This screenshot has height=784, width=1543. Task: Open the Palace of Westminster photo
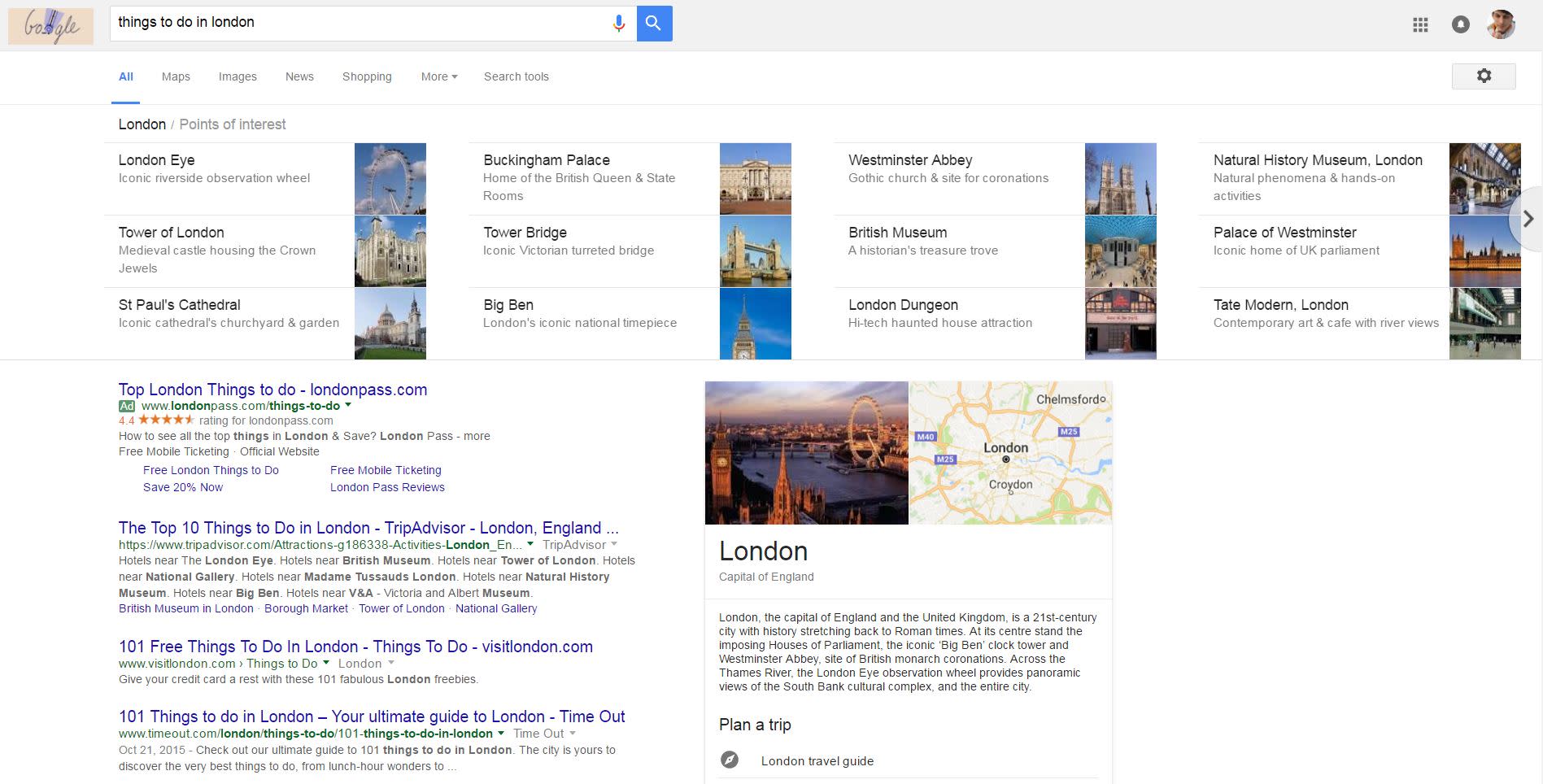(x=1485, y=251)
